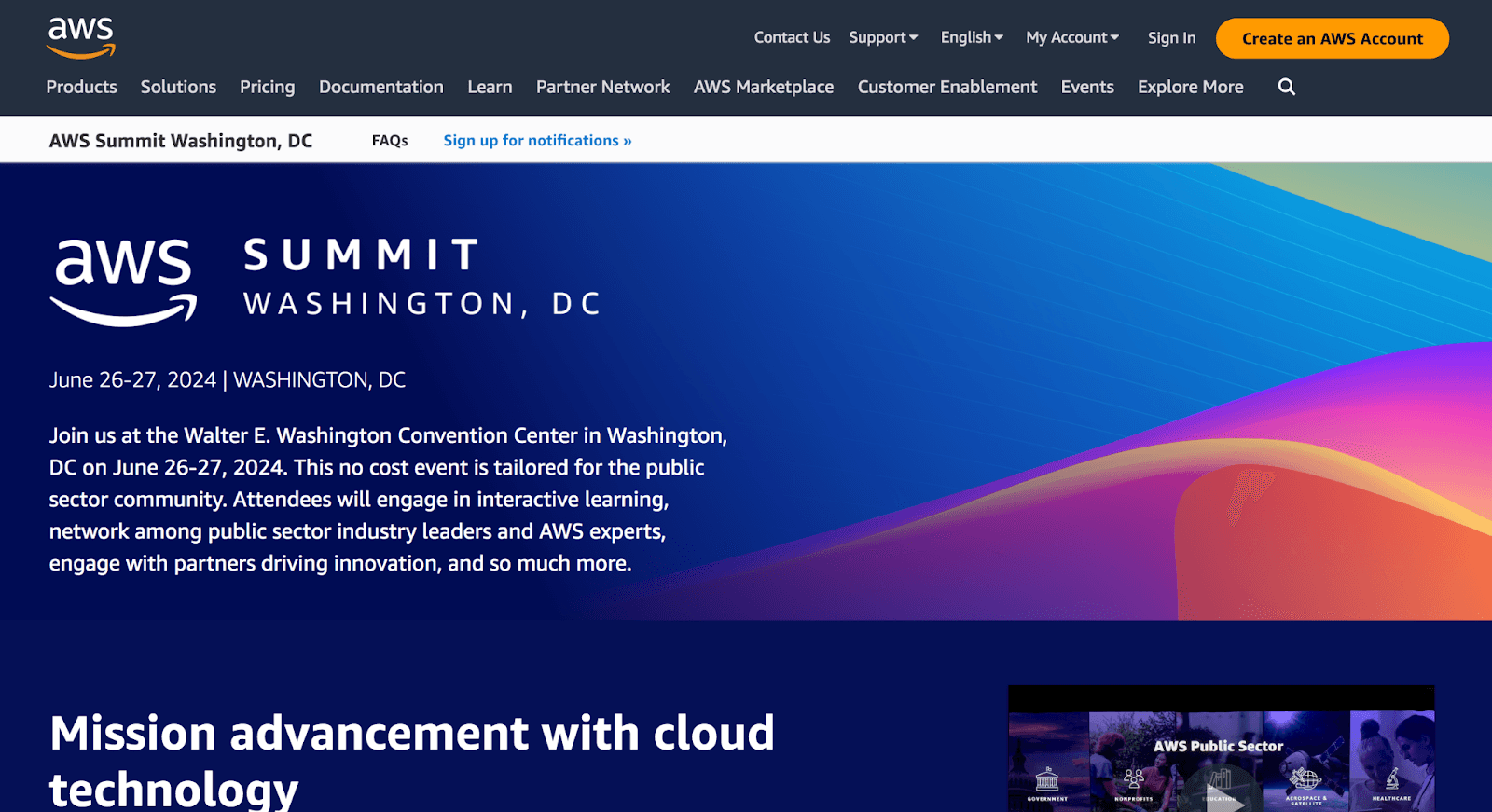Click the AWS Summit Washington, DC page title
The image size is (1492, 812).
point(181,141)
